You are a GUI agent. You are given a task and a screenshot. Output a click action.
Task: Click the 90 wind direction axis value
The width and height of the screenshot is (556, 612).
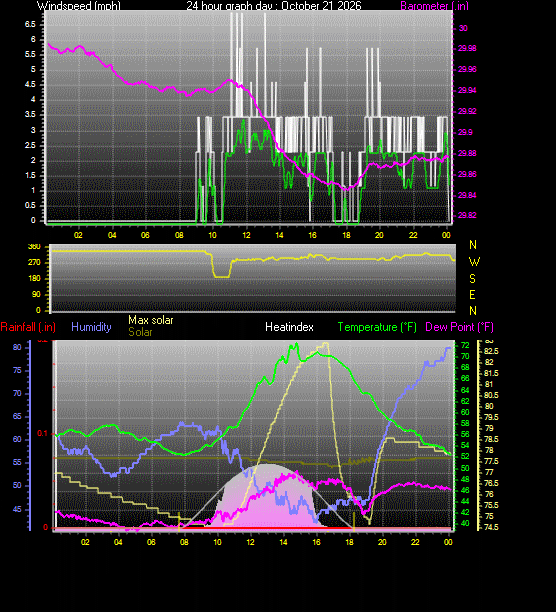pos(36,294)
